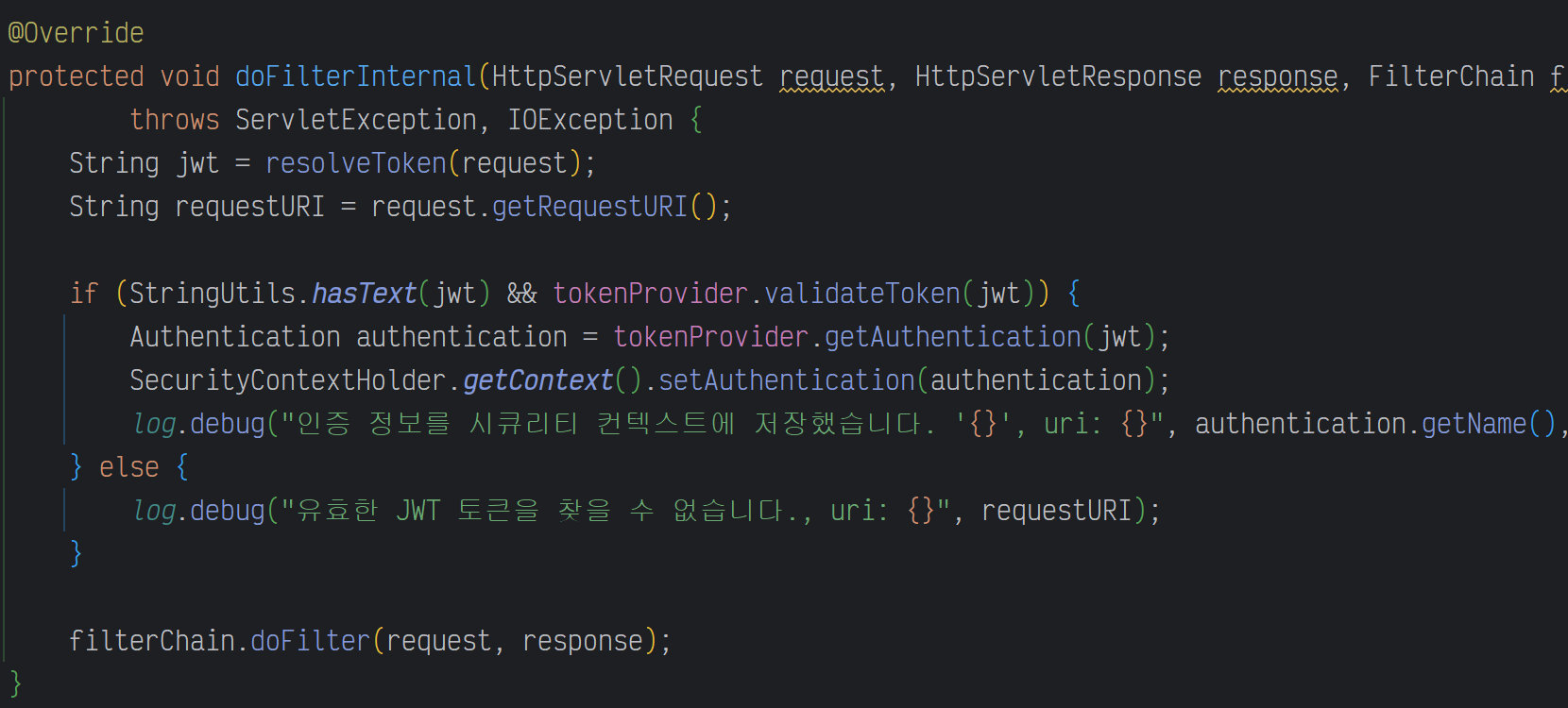
Task: Click the getAuthentication method call
Action: 952,337
